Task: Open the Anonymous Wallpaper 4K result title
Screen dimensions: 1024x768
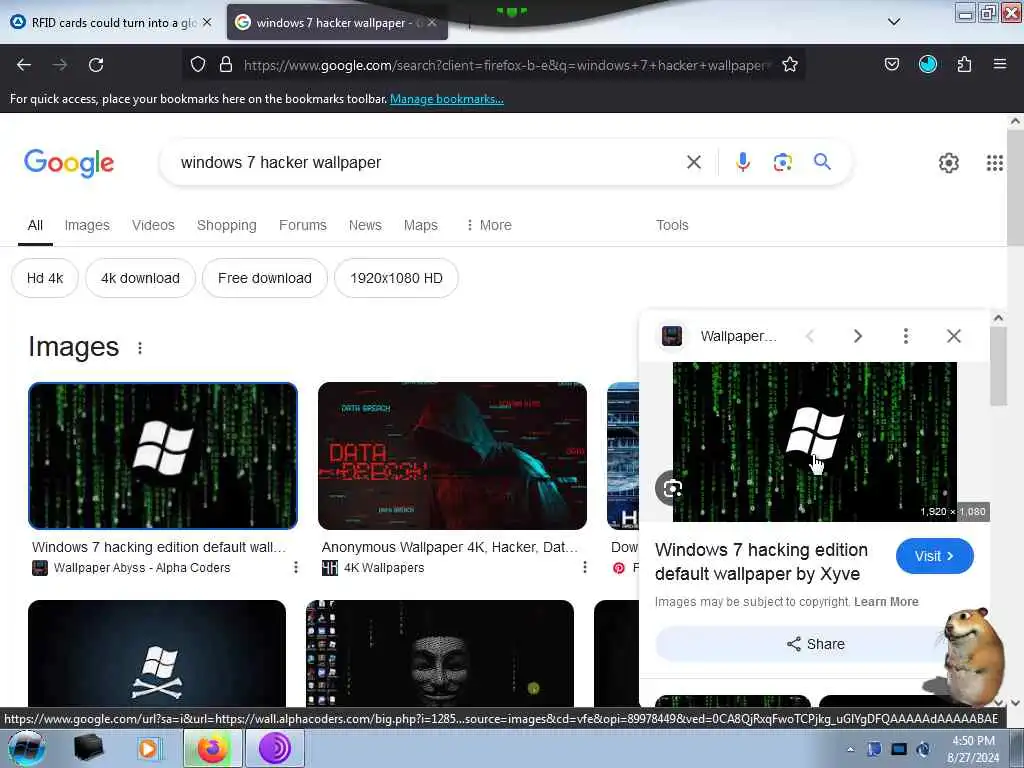Action: [449, 547]
